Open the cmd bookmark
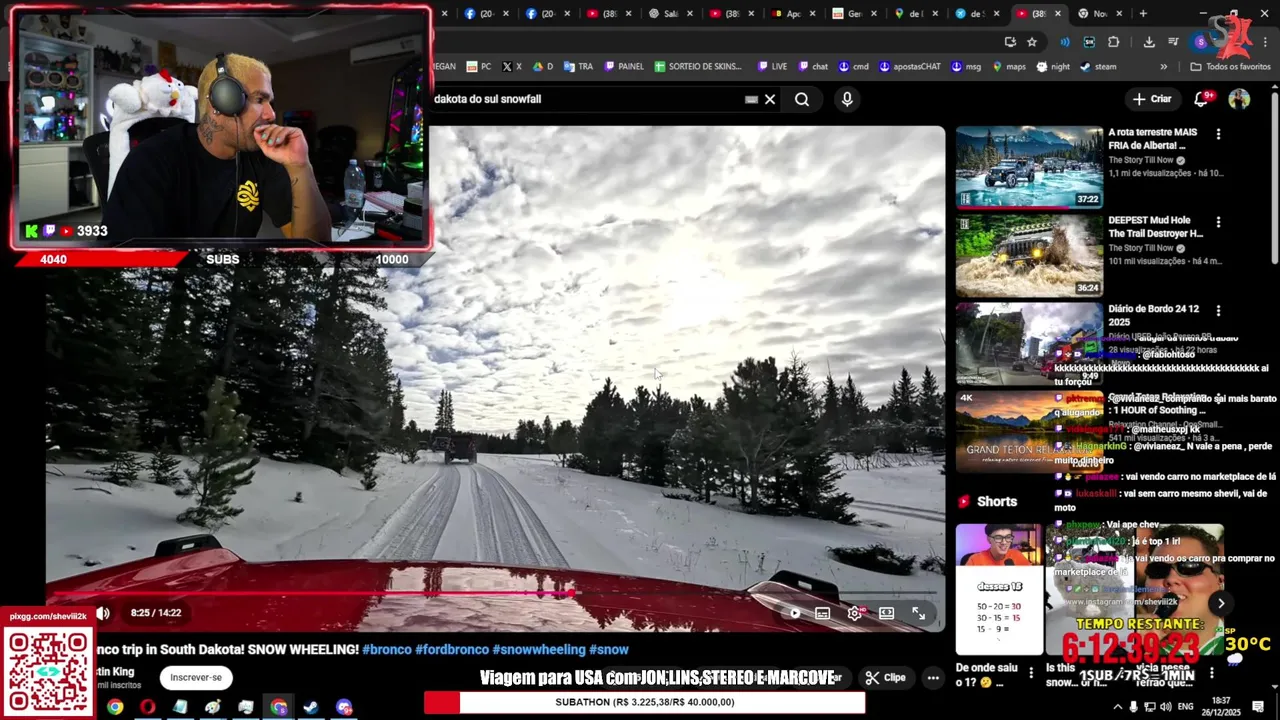The image size is (1280, 720). [x=853, y=67]
